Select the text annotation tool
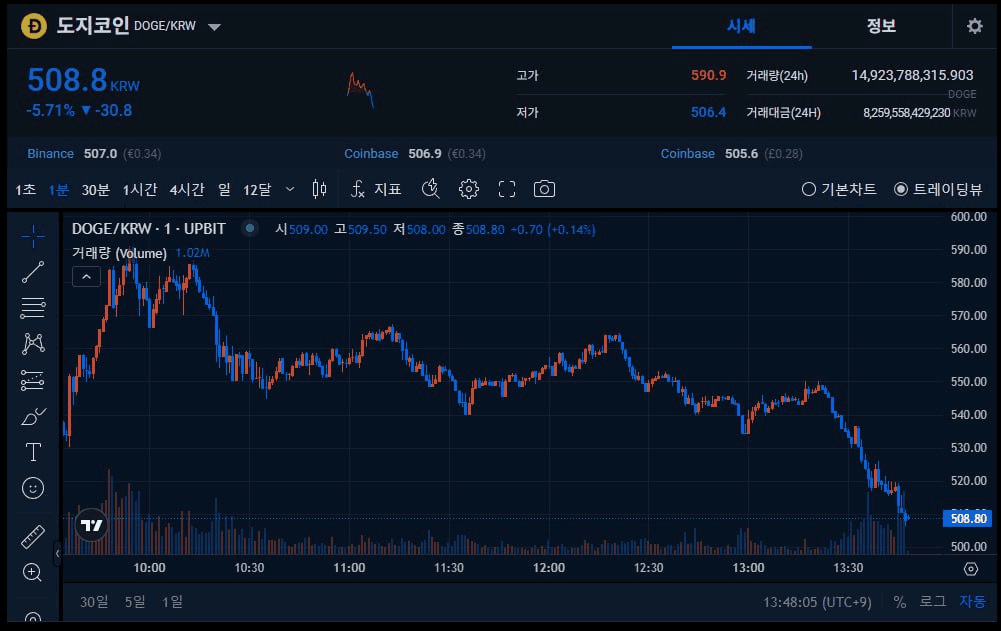The width and height of the screenshot is (1001, 631). tap(33, 452)
